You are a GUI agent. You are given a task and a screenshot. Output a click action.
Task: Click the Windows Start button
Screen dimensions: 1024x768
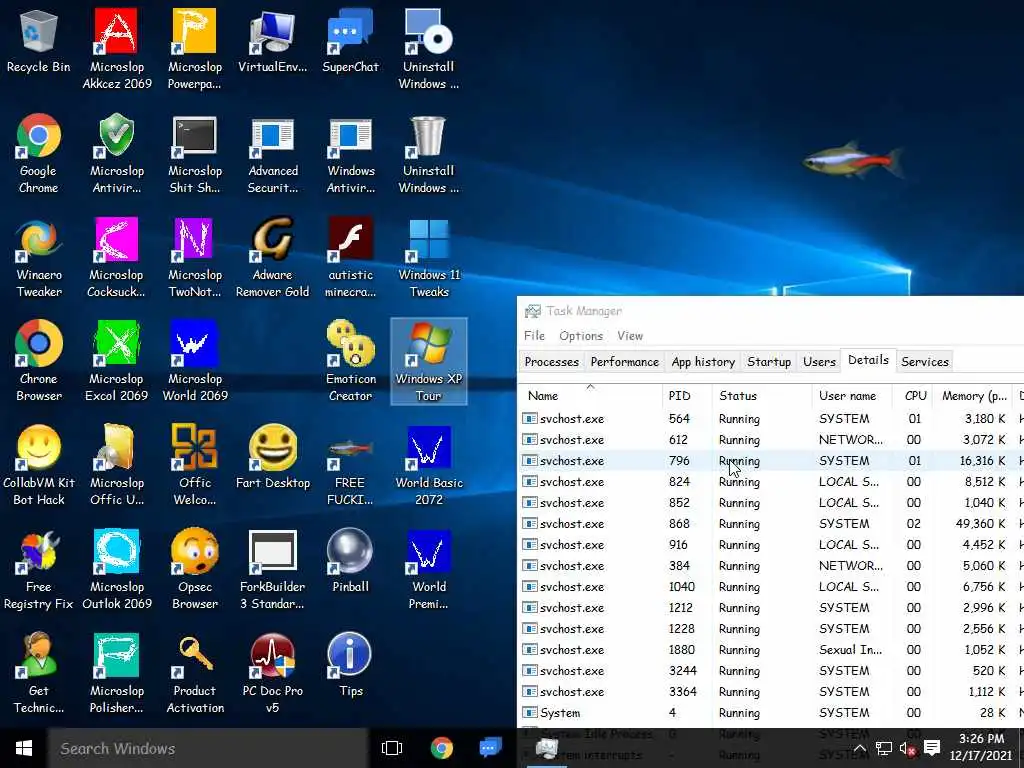pyautogui.click(x=24, y=748)
